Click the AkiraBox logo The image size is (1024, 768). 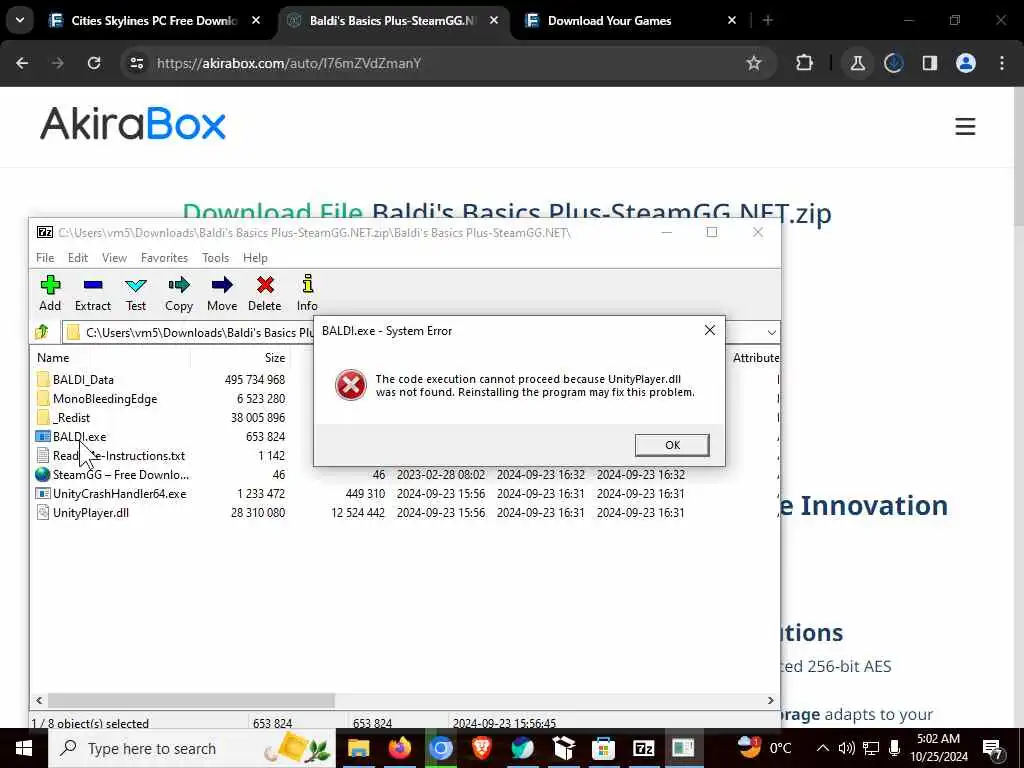(133, 123)
